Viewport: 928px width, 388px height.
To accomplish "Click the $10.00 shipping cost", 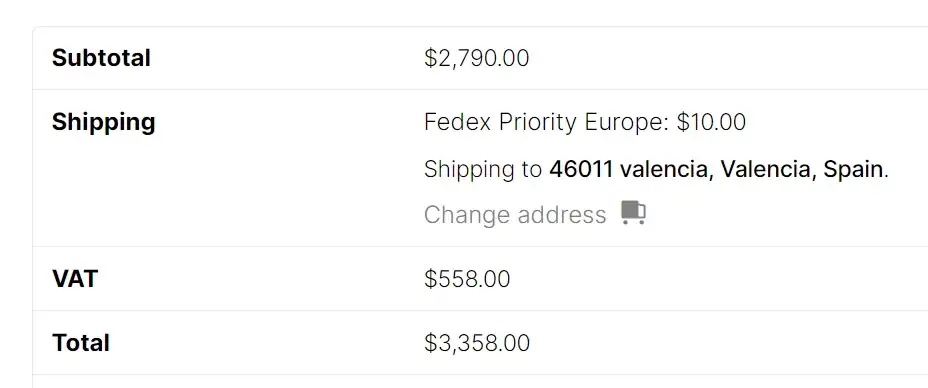I will click(x=711, y=122).
